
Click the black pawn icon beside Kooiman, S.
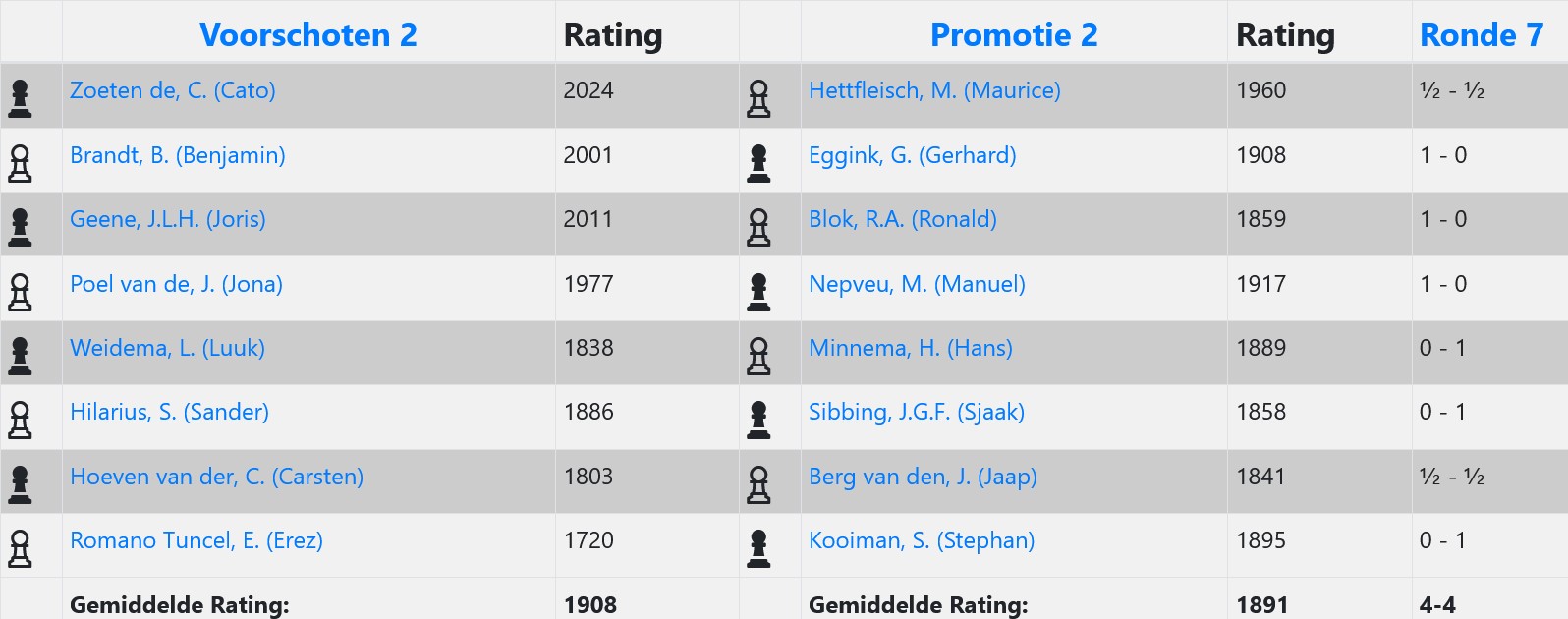[x=758, y=548]
